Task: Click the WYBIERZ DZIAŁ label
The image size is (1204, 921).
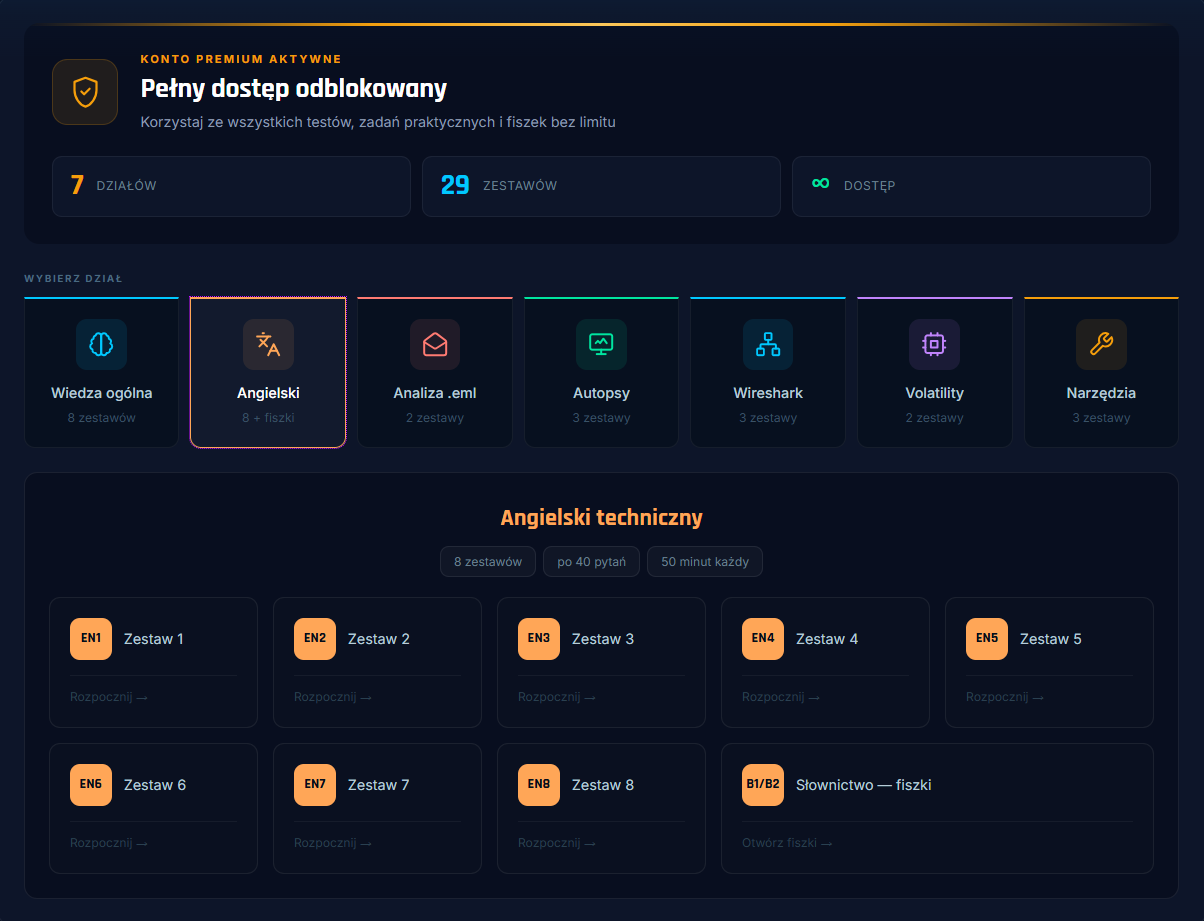Action: tap(73, 279)
